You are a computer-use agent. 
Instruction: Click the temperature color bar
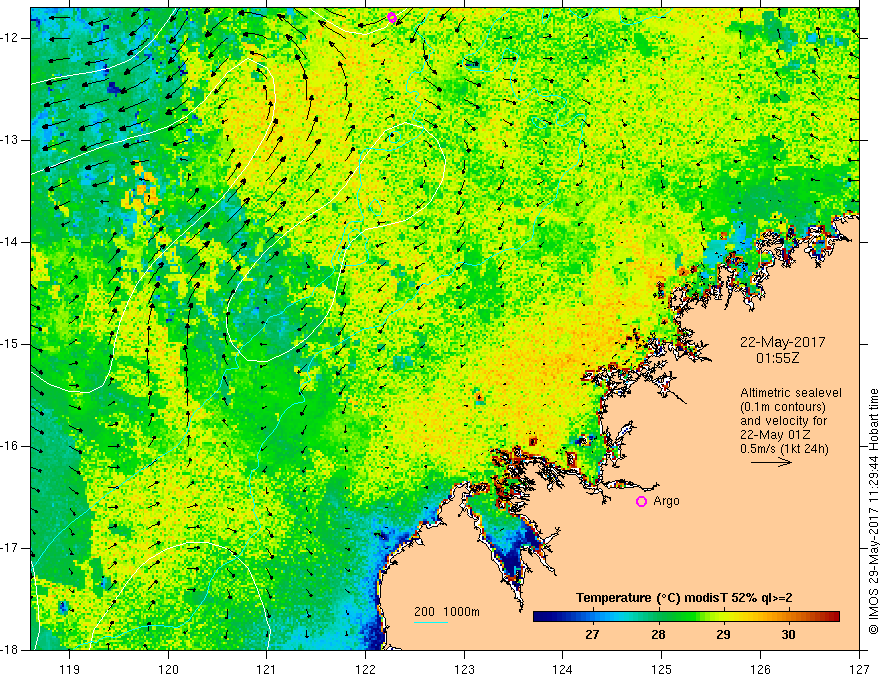(x=686, y=617)
